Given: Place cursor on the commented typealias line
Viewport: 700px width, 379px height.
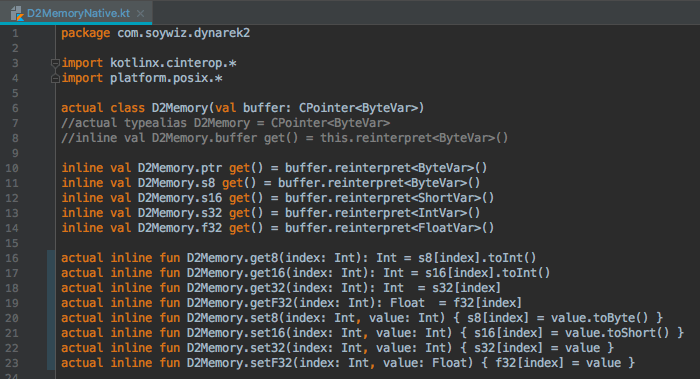Looking at the screenshot, I should click(x=225, y=123).
